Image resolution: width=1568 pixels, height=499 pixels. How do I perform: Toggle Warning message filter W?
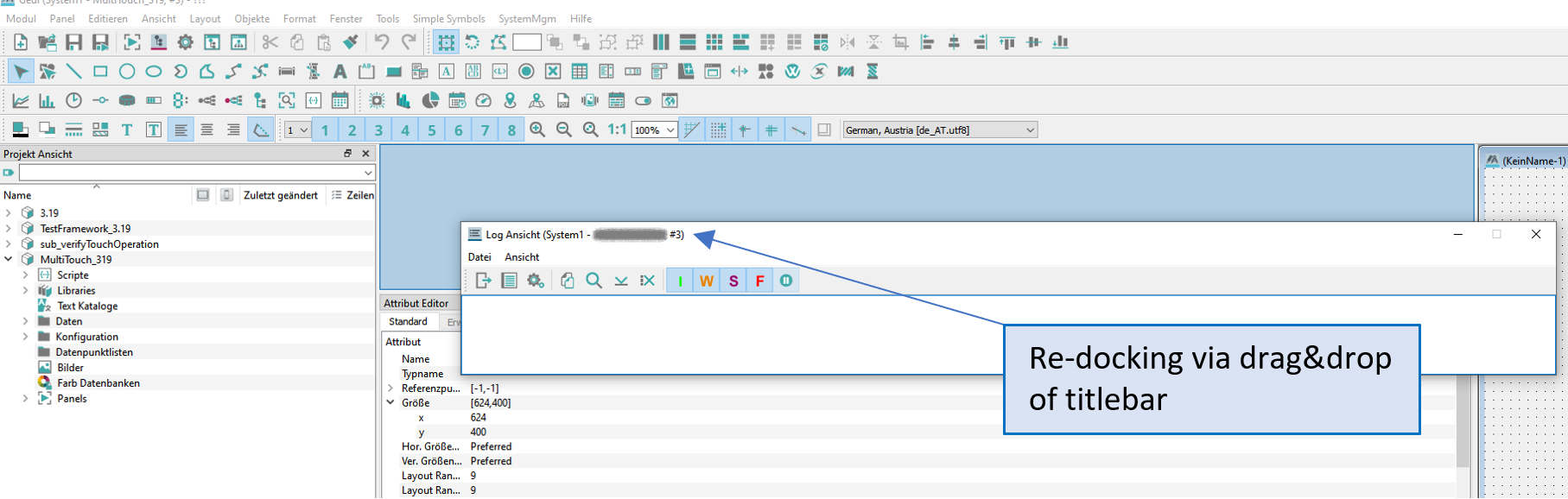pyautogui.click(x=706, y=281)
